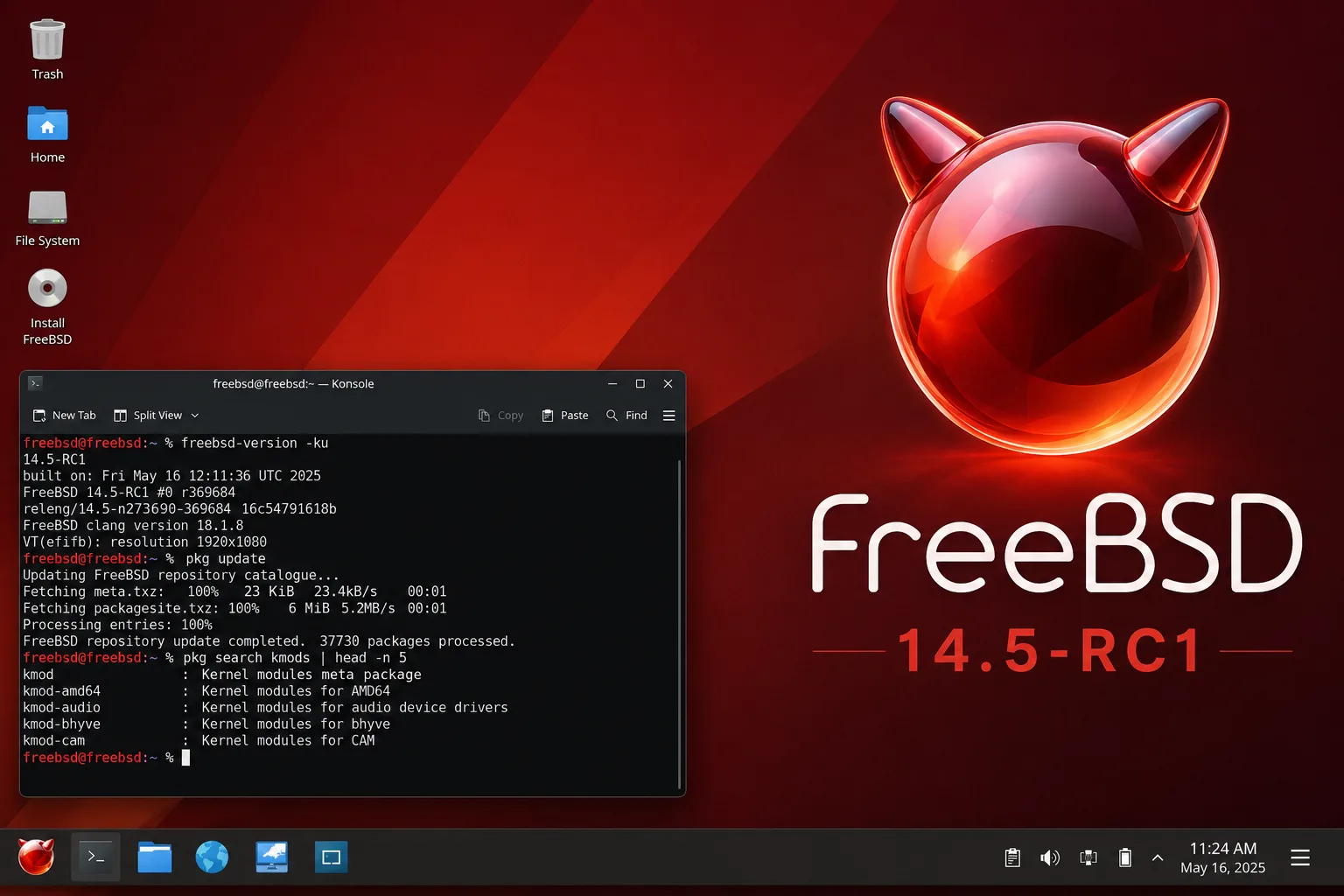
Task: Click the terminal cursor at the last prompt
Action: click(x=185, y=758)
